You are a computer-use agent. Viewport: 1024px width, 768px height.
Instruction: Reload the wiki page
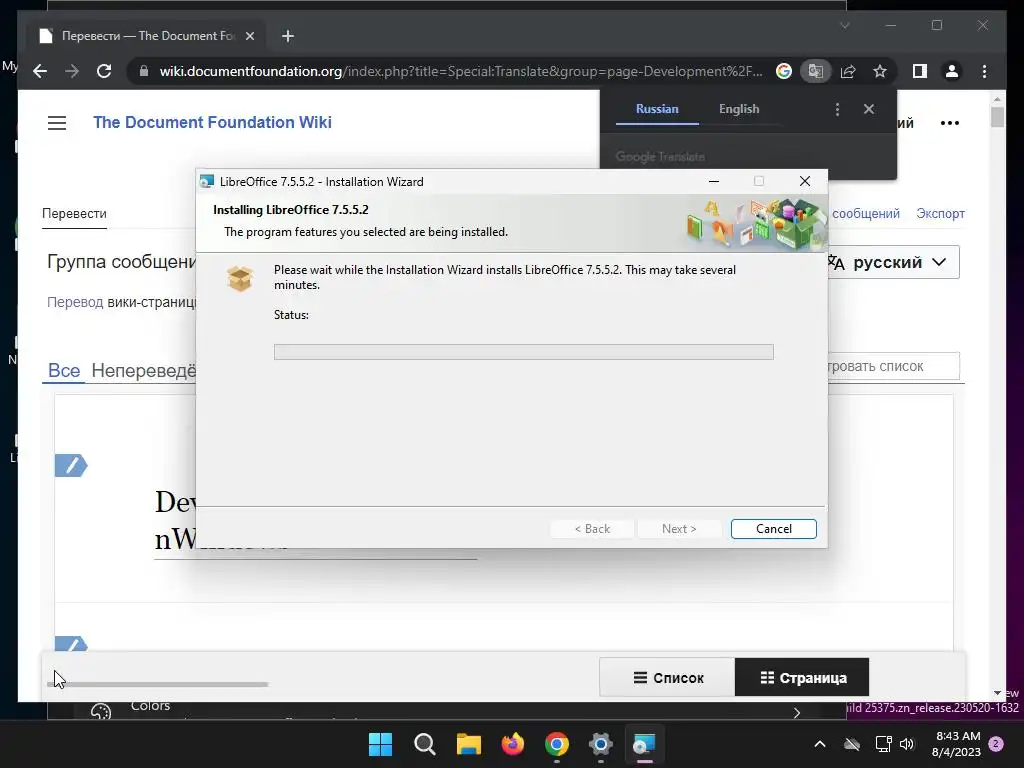pos(104,71)
